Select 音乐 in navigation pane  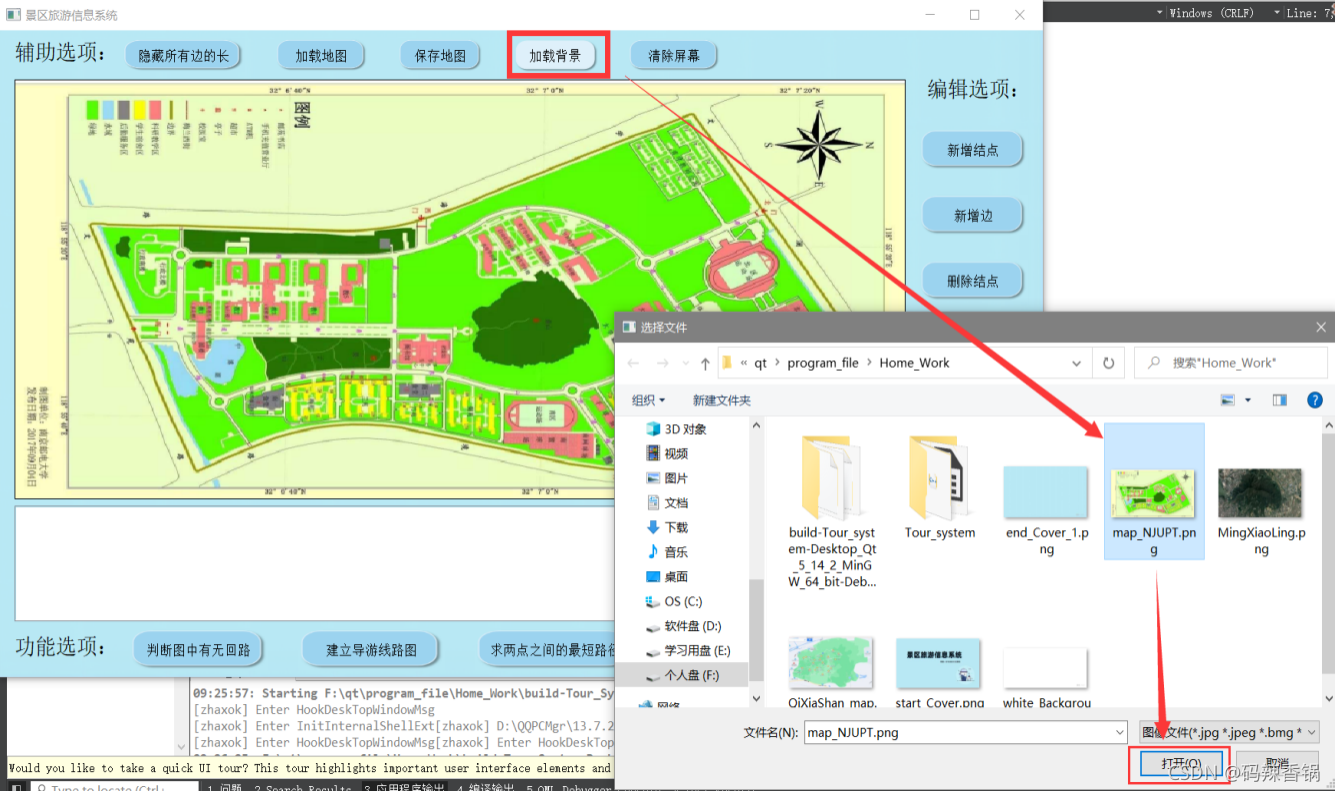click(676, 552)
